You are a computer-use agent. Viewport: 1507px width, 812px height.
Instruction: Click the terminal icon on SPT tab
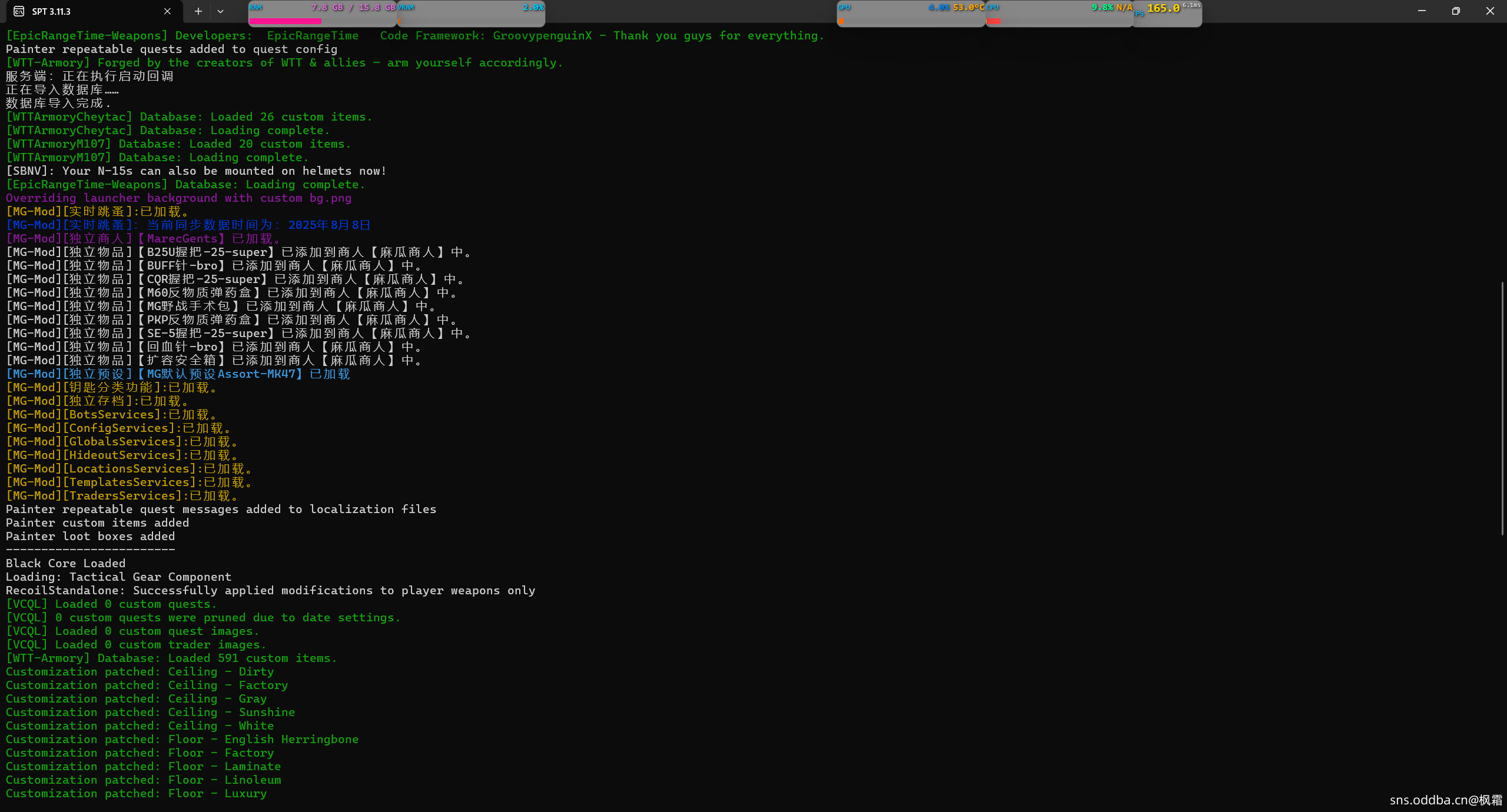pyautogui.click(x=19, y=11)
